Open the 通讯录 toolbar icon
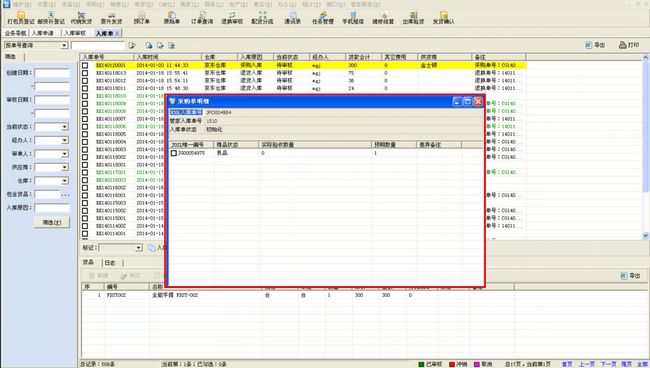 coord(292,17)
